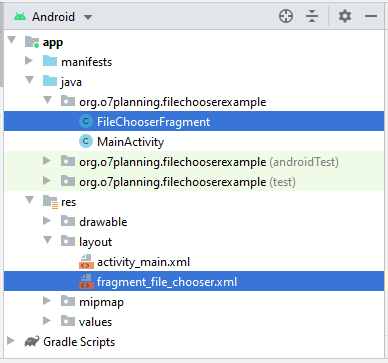Click the green Android robot icon

click(20, 16)
